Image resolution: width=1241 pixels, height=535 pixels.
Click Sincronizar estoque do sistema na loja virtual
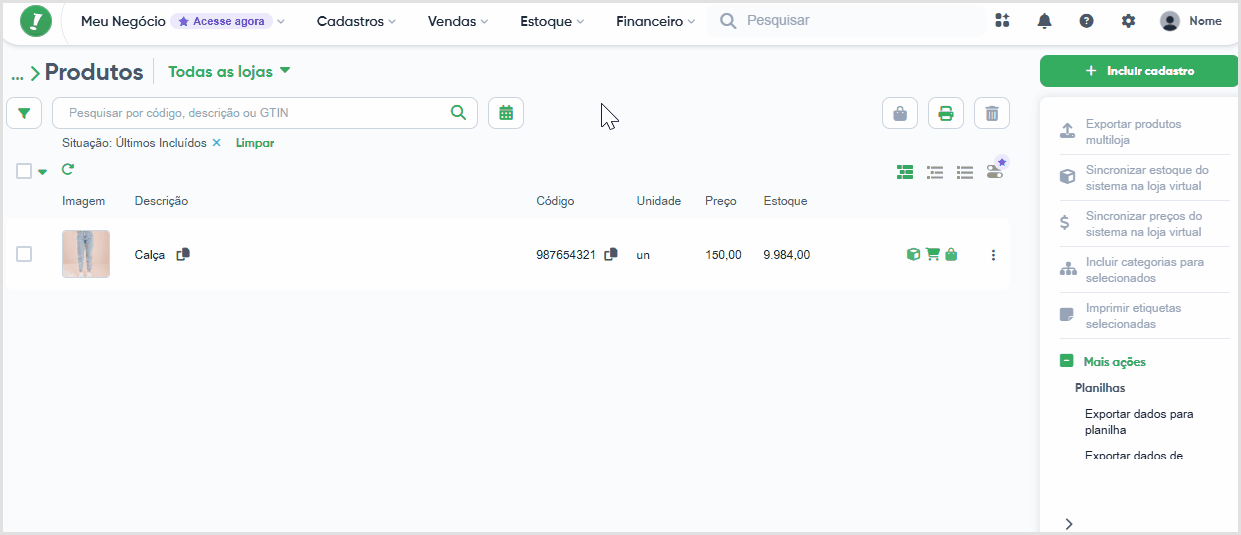pos(1147,178)
